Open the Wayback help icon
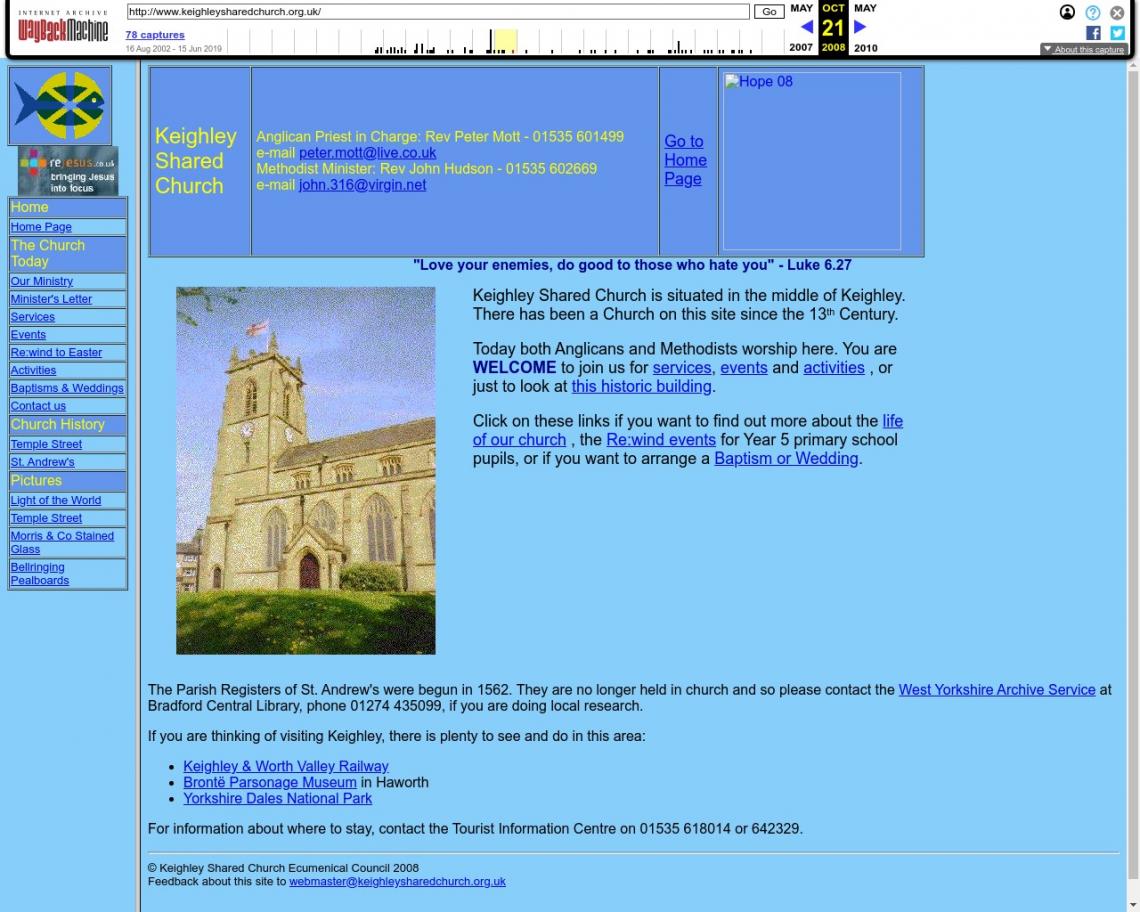Screen dimensions: 1140x912 coord(1093,12)
